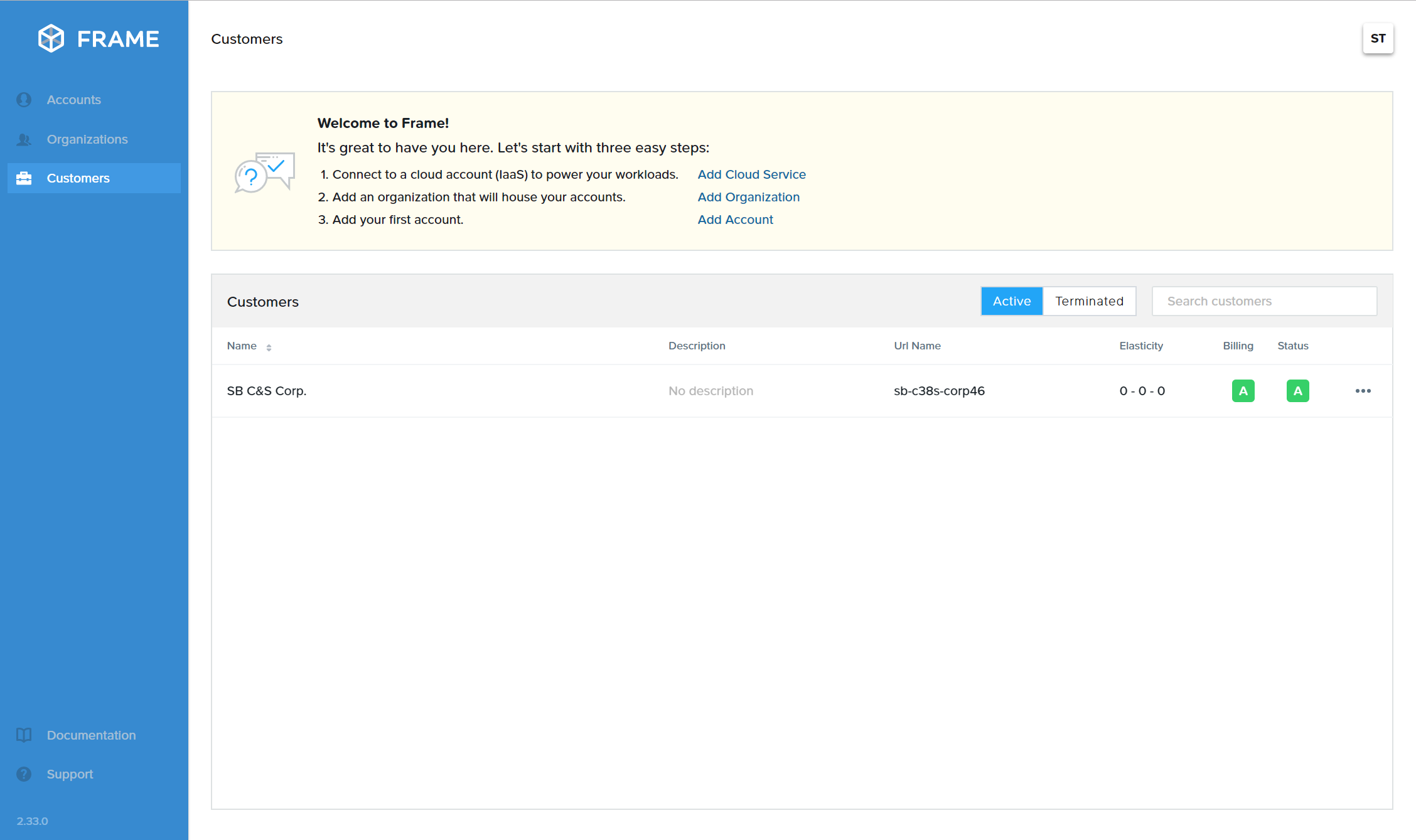Switch to the Terminated customers filter
1416x840 pixels.
[x=1089, y=301]
